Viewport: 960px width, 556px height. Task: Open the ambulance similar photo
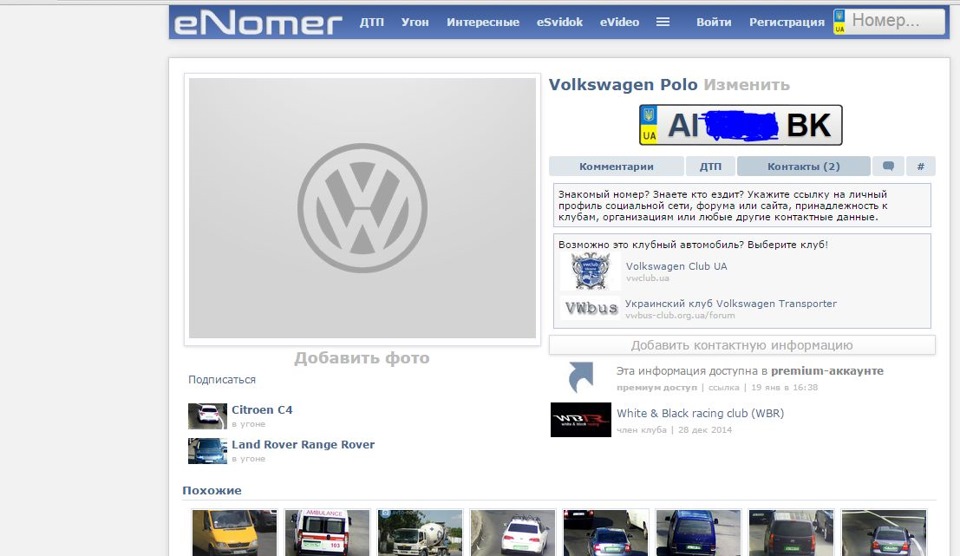pyautogui.click(x=327, y=533)
